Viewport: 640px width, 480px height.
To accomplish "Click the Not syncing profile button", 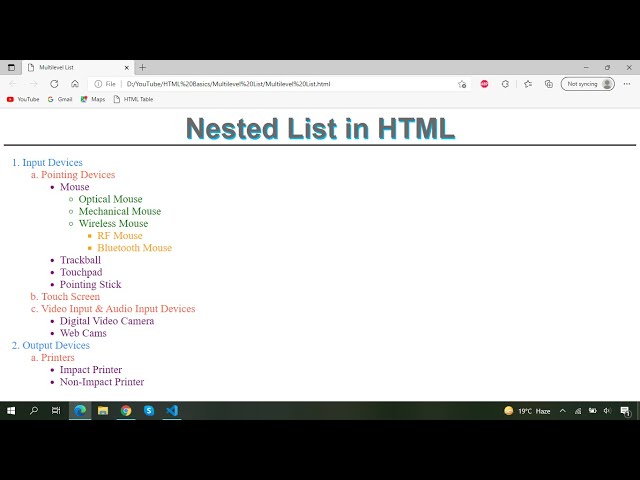I will tap(587, 84).
